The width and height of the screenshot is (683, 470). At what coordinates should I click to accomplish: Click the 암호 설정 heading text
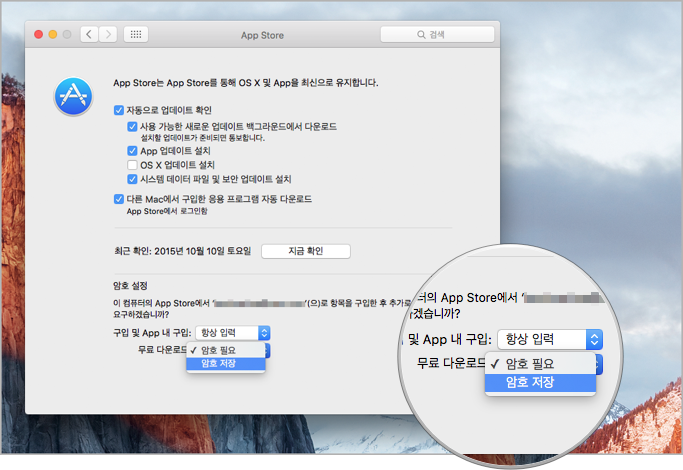point(130,286)
